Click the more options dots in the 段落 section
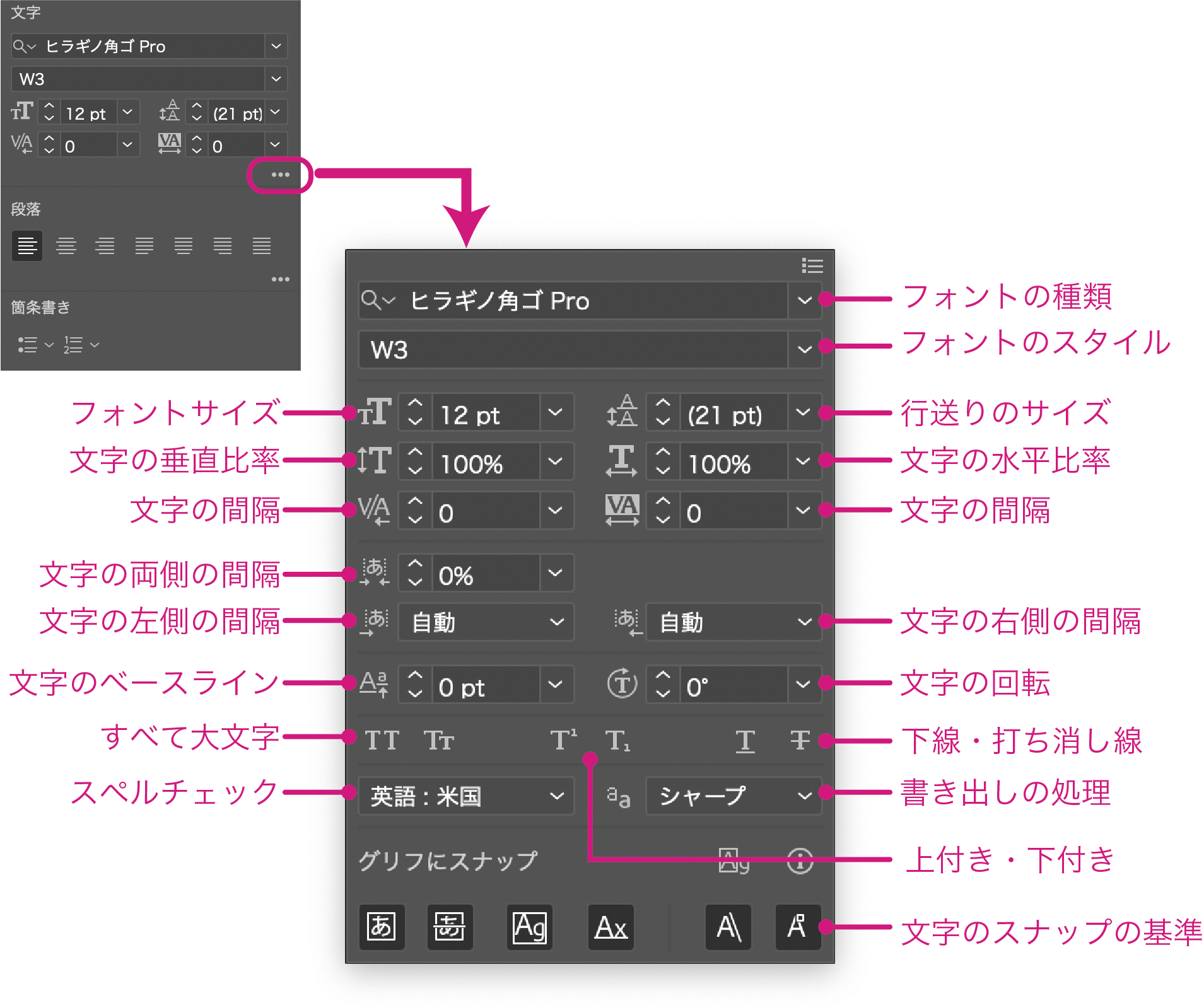The width and height of the screenshot is (1204, 1008). point(280,279)
